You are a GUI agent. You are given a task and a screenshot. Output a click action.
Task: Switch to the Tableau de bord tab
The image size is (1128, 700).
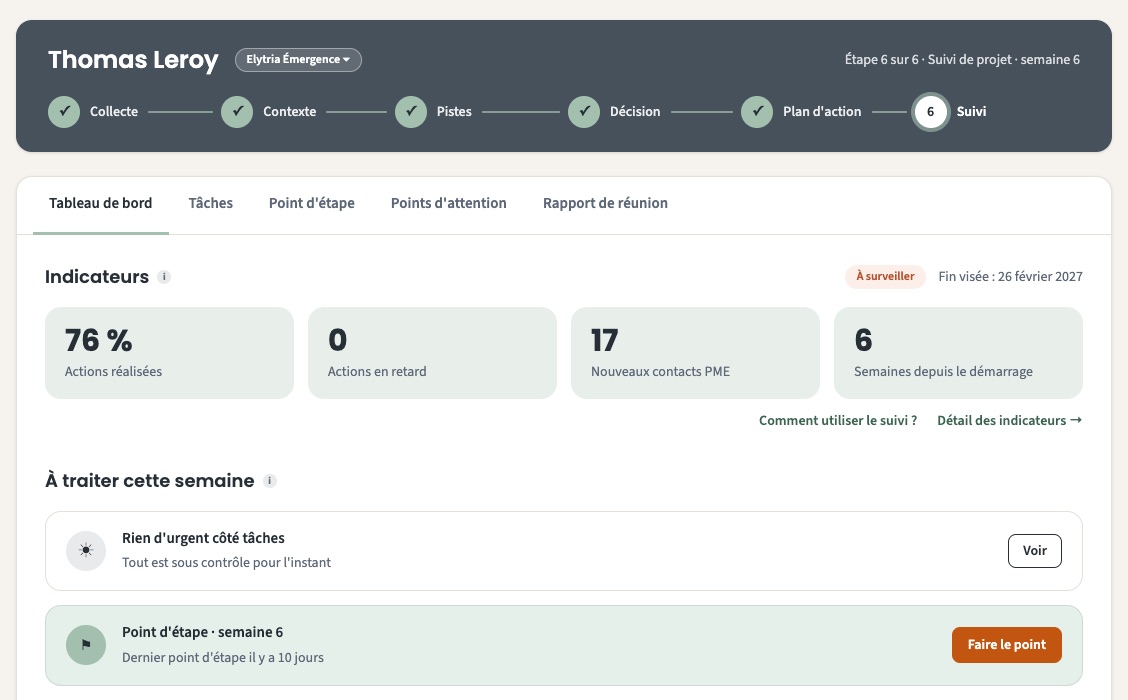pyautogui.click(x=101, y=204)
